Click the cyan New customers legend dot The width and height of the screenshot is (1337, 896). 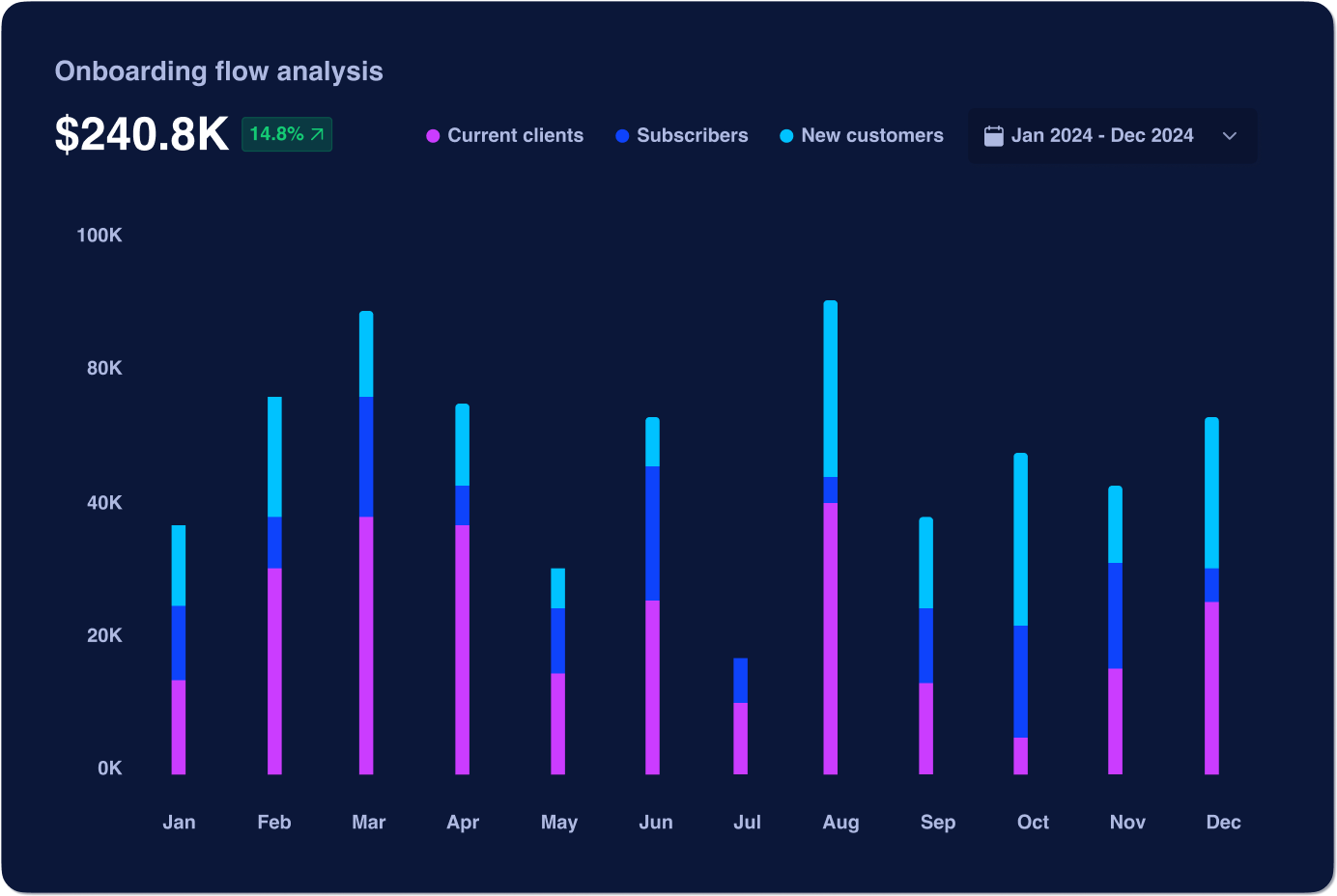(786, 136)
